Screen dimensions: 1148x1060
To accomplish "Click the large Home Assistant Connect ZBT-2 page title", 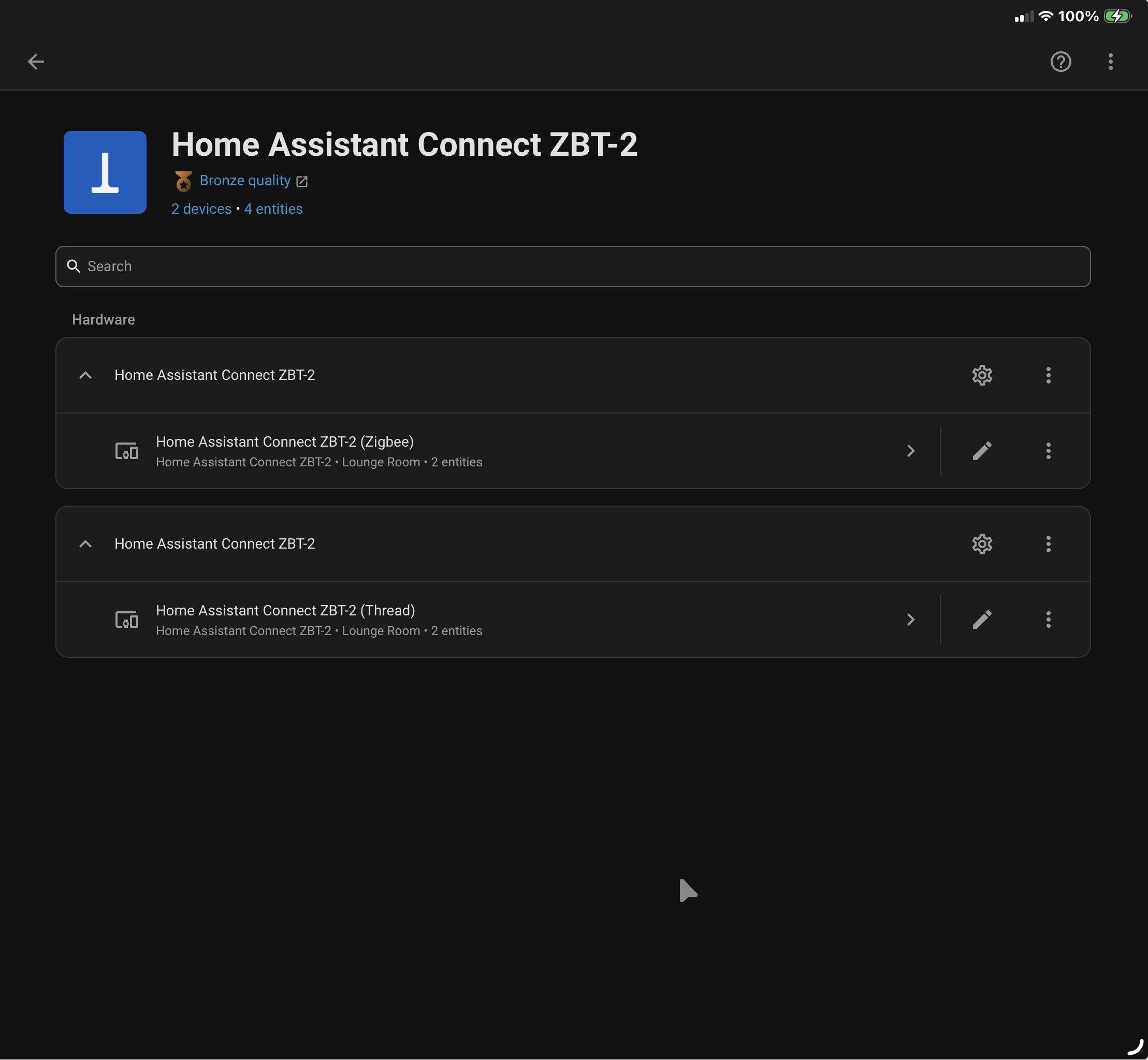I will click(404, 144).
